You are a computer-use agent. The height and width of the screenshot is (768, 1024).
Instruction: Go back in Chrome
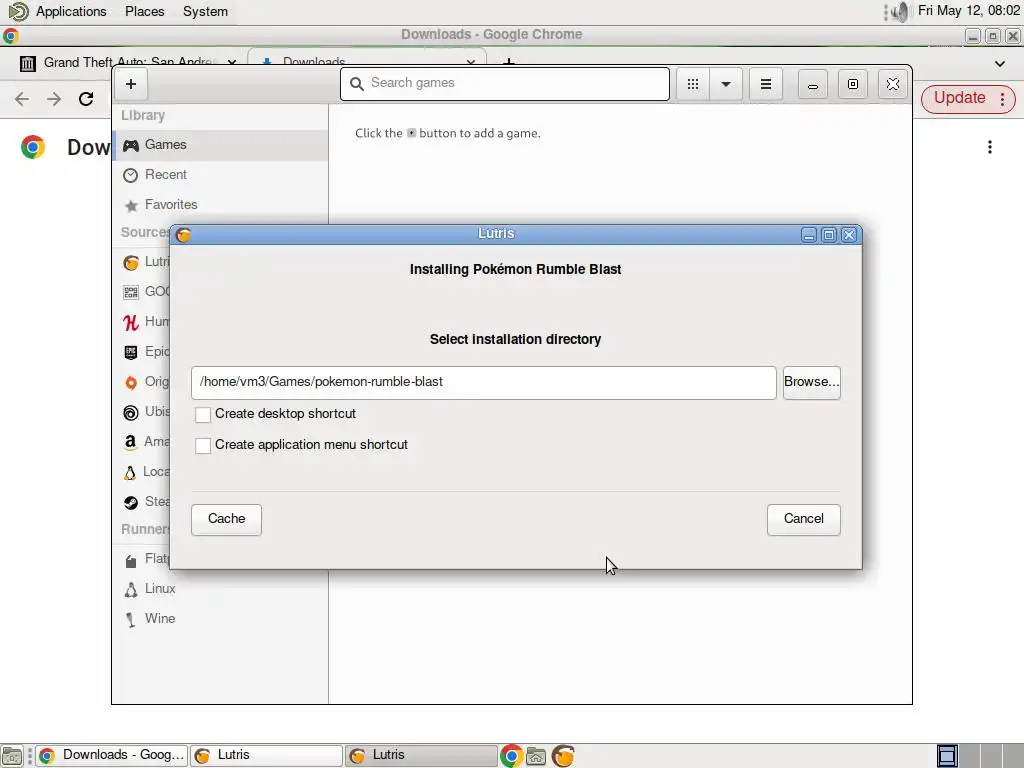pyautogui.click(x=22, y=99)
